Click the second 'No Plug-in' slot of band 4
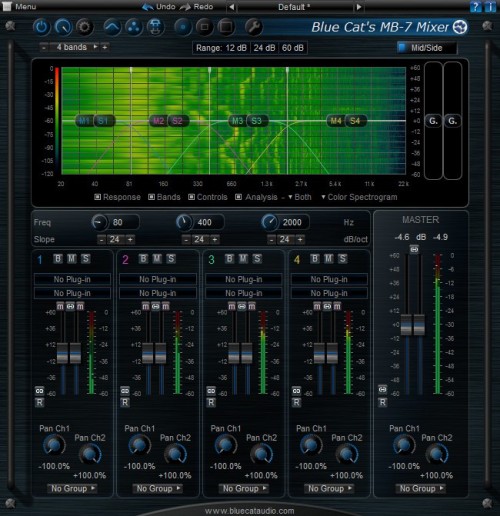The image size is (500, 516). pyautogui.click(x=329, y=293)
